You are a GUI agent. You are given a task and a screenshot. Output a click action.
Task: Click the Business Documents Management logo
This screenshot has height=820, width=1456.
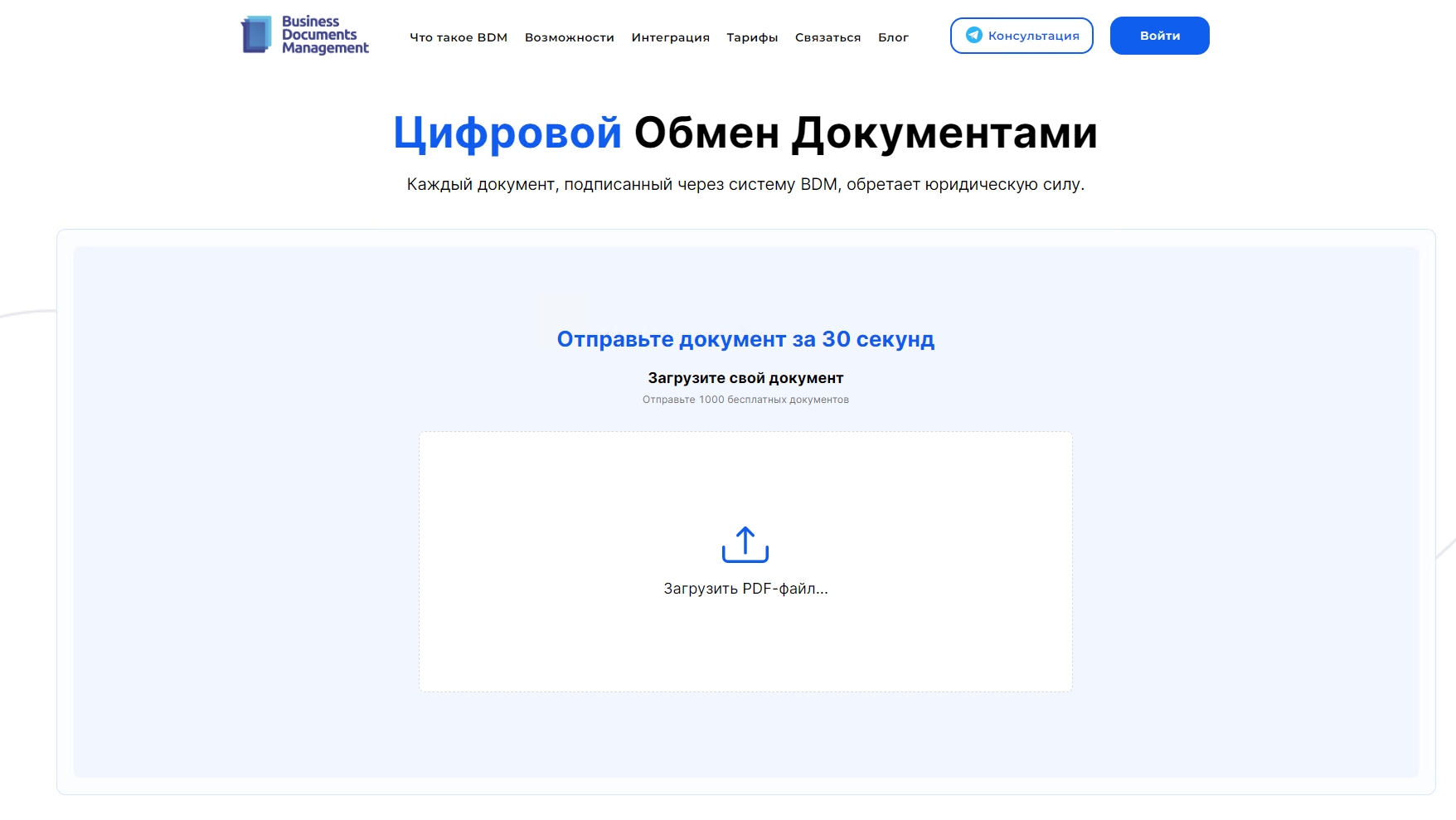click(x=304, y=36)
